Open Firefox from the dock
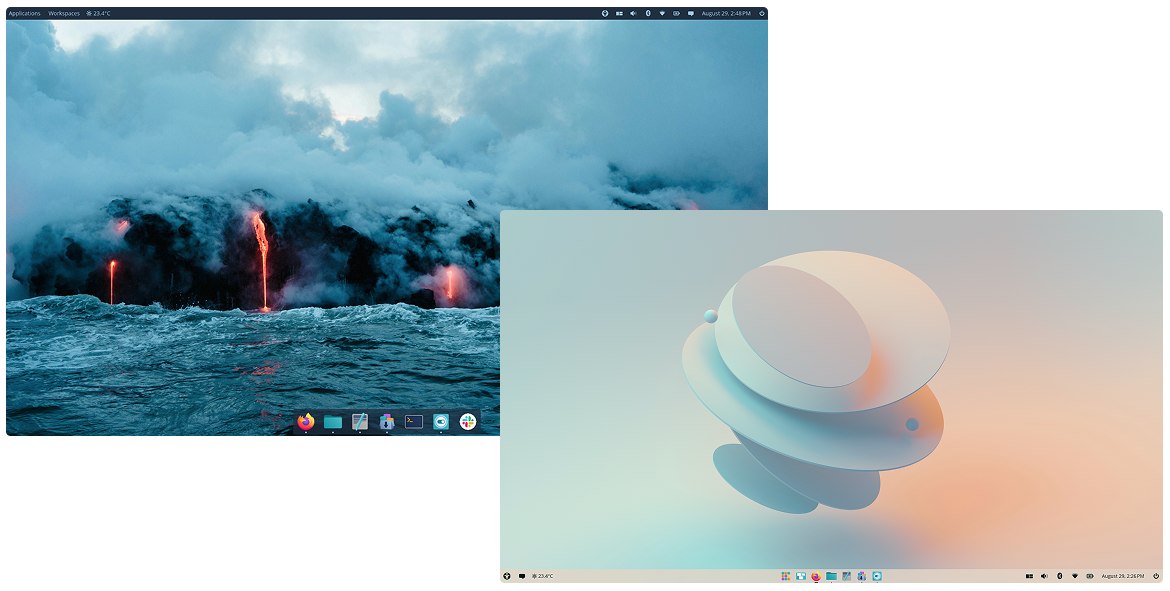Image resolution: width=1170 pixels, height=591 pixels. coord(305,423)
